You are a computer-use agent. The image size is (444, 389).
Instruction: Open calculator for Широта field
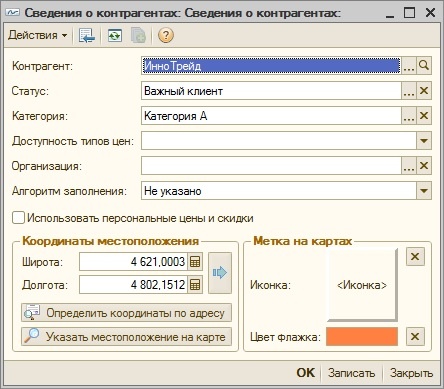tap(195, 262)
